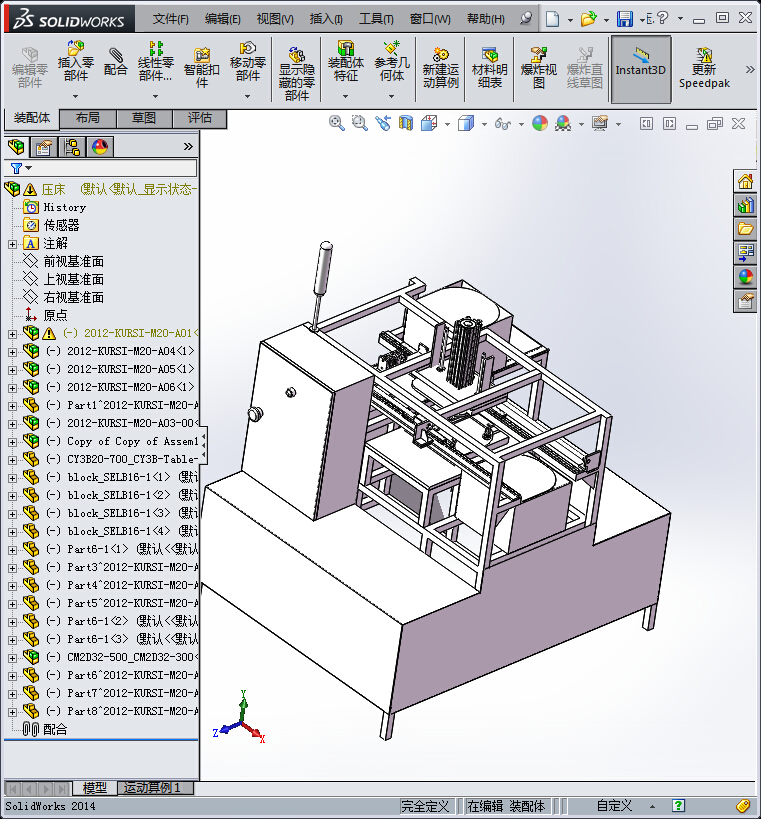Toggle the Instant3D button
The width and height of the screenshot is (761, 819).
(x=641, y=68)
